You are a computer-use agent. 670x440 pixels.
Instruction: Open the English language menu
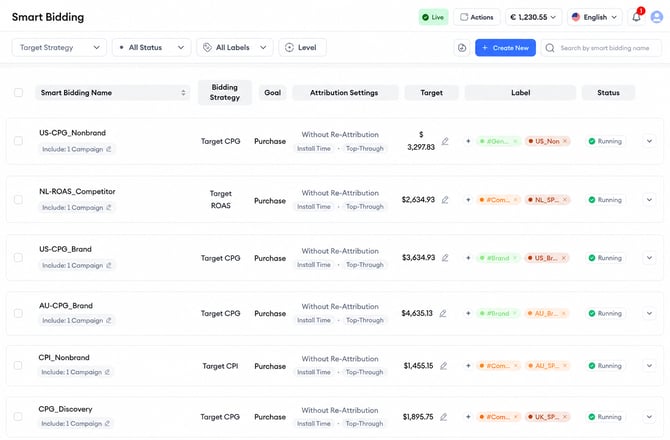click(595, 17)
